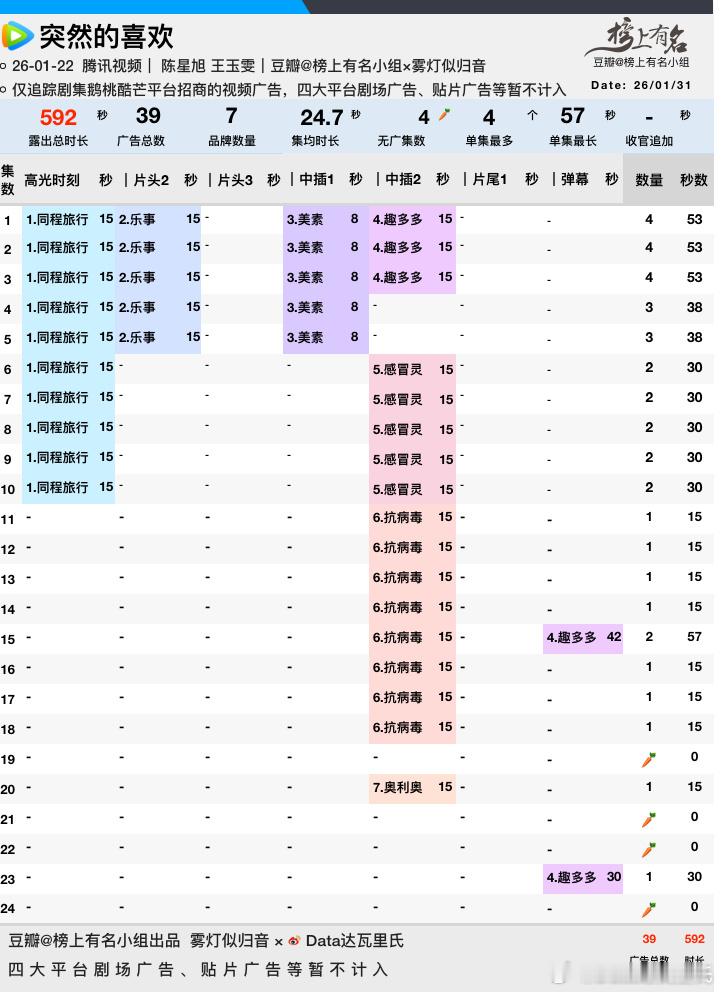This screenshot has height=992, width=721.
Task: Click the 39 value above 广告总数
Action: click(x=148, y=115)
